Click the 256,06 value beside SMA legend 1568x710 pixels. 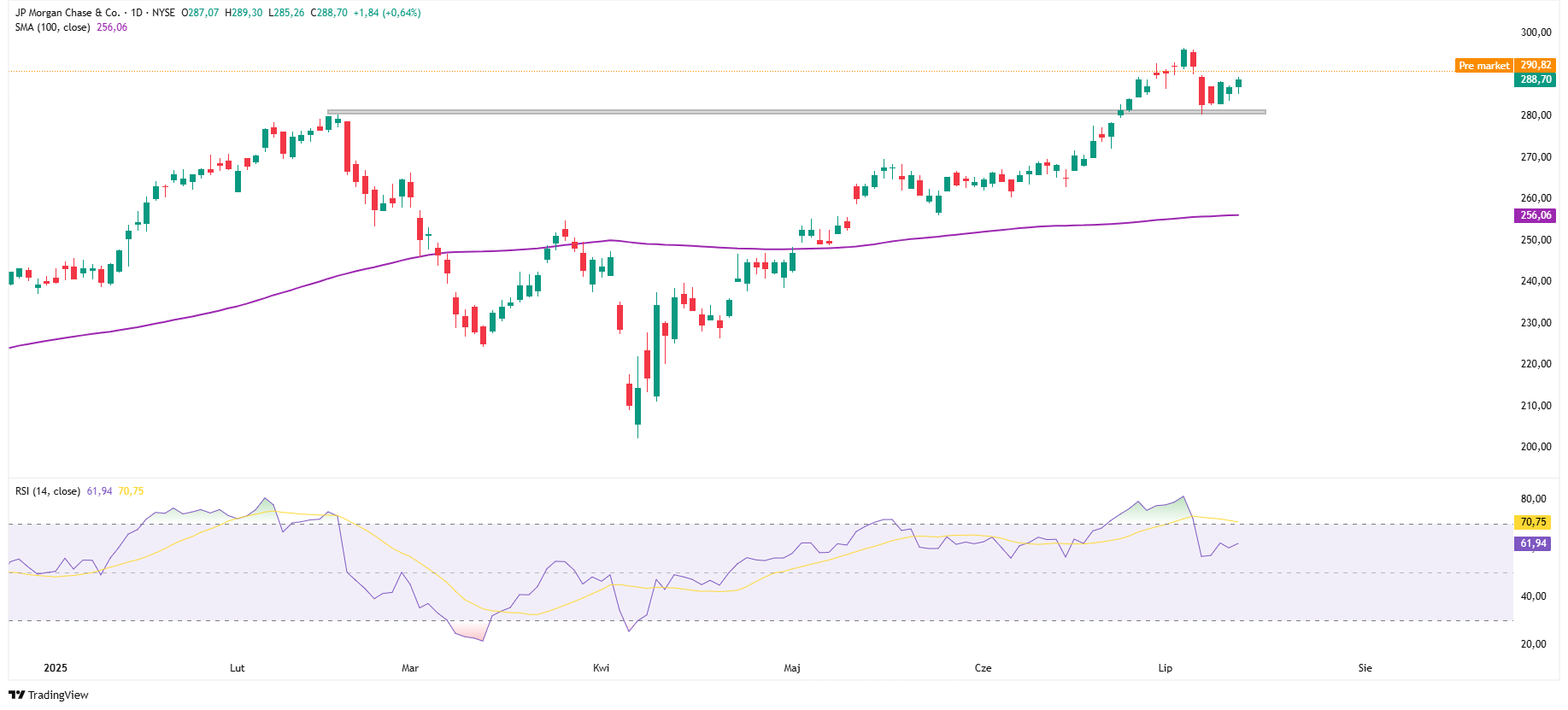point(112,27)
